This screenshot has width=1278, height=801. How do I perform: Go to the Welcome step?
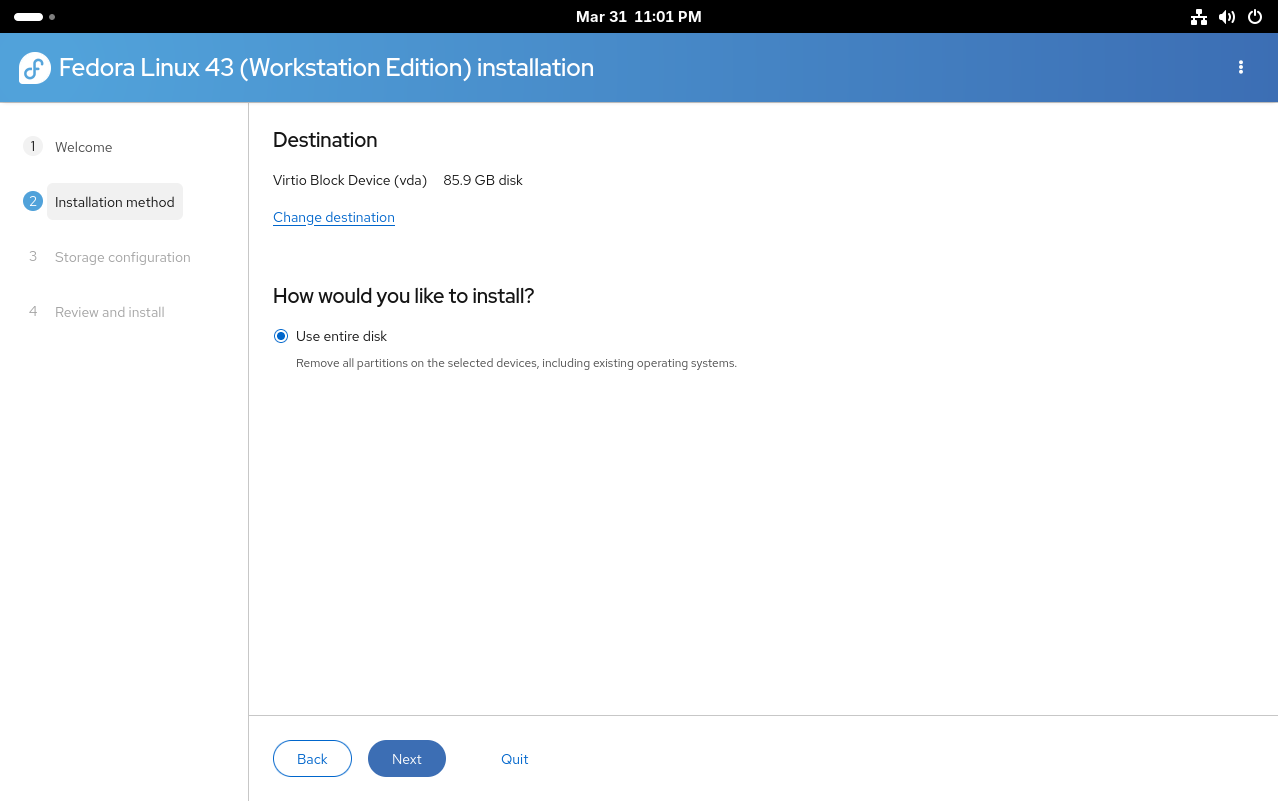(x=84, y=147)
